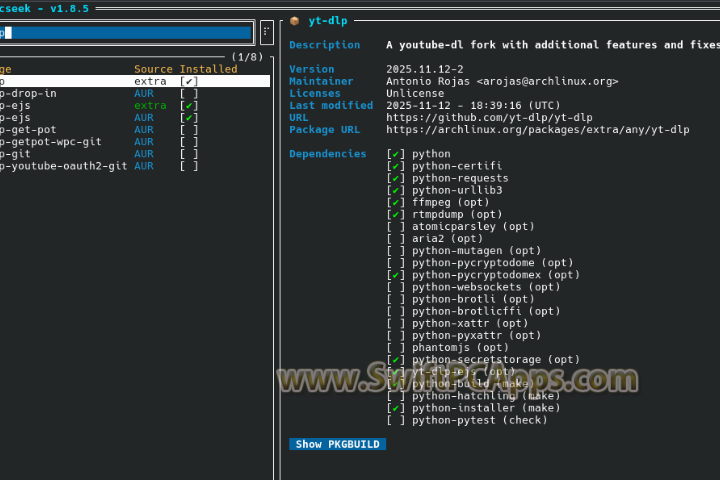
Task: Click the Installed column header
Action: pyautogui.click(x=208, y=69)
